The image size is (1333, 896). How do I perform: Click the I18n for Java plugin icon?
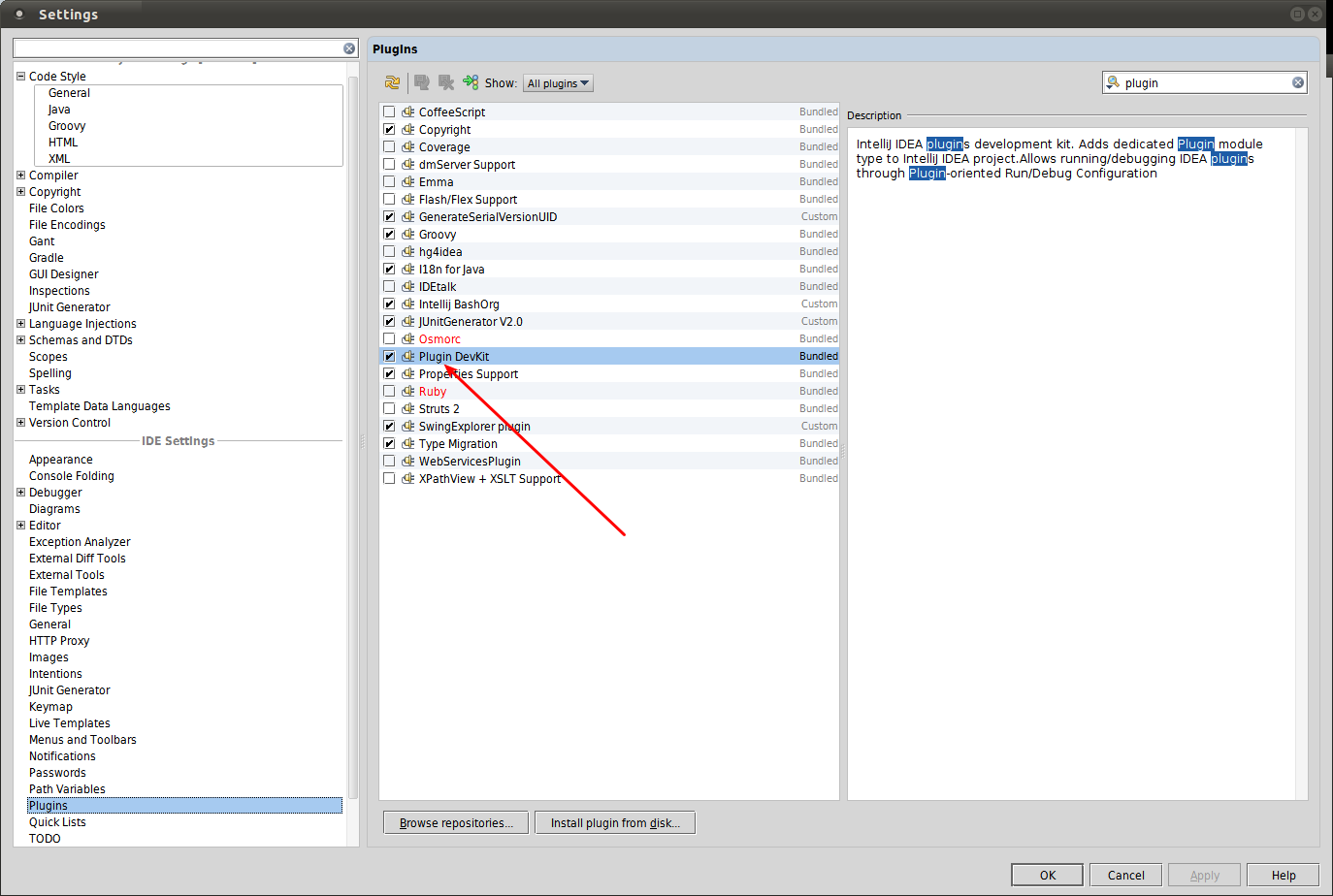(x=408, y=270)
